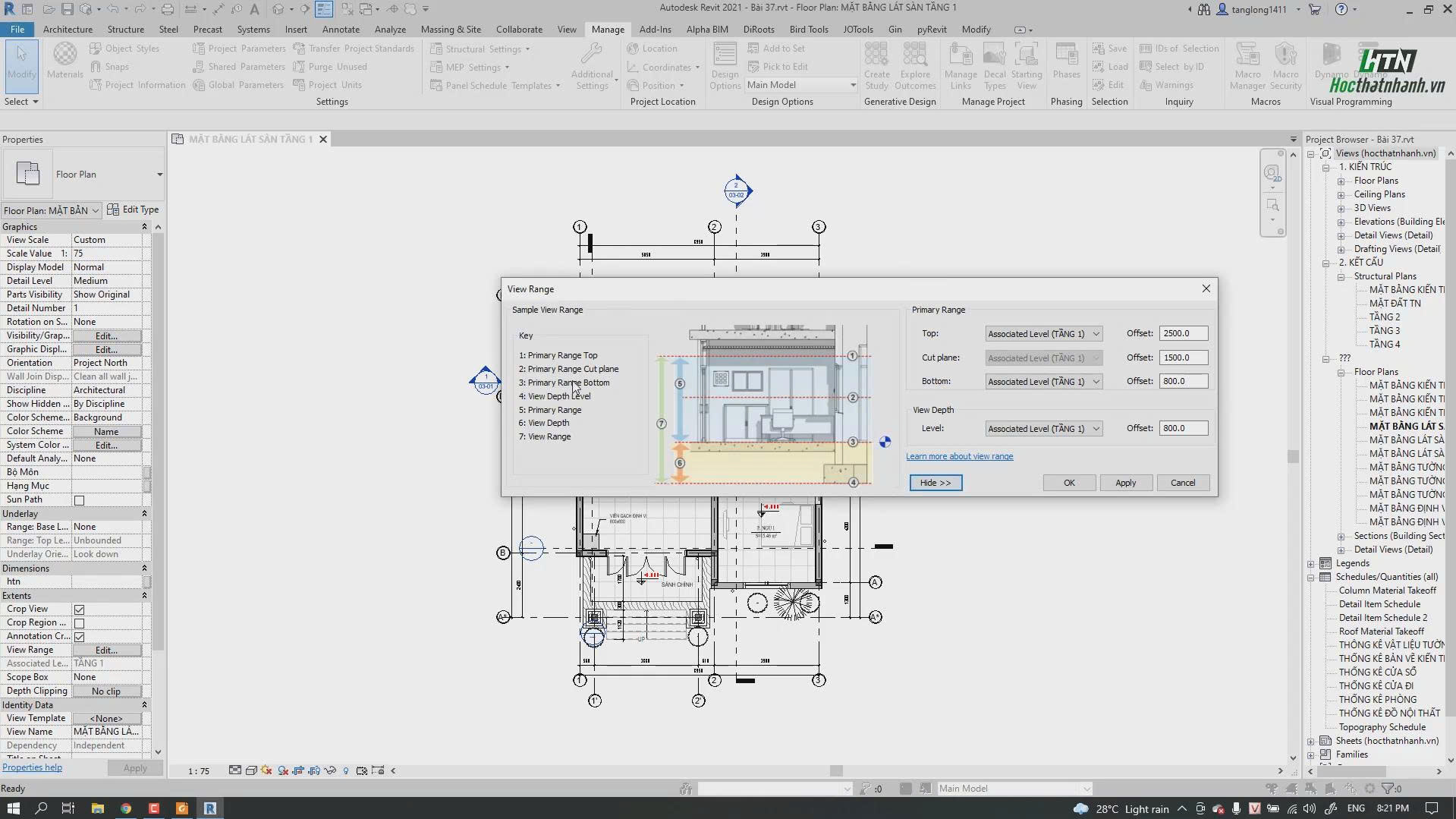Toggle the Crop Region Visible checkbox

[x=79, y=623]
